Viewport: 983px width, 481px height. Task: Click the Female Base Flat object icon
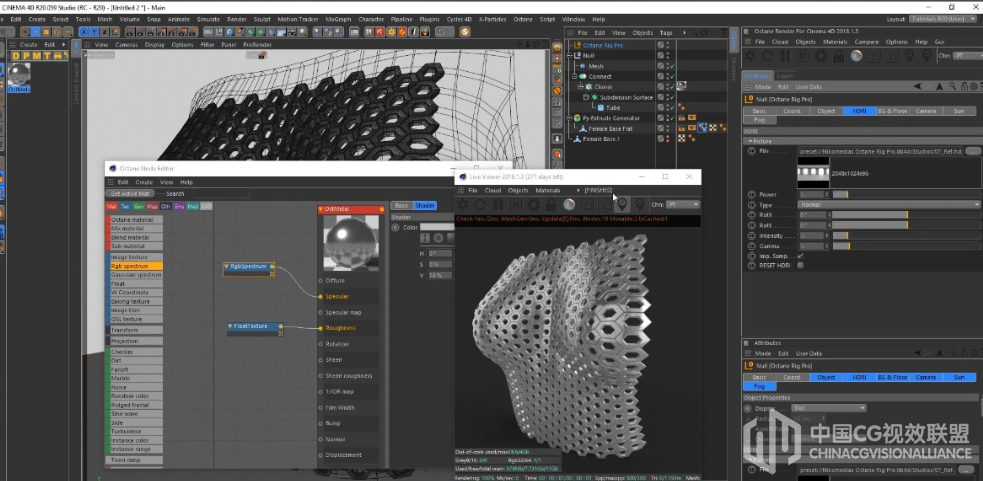point(583,129)
